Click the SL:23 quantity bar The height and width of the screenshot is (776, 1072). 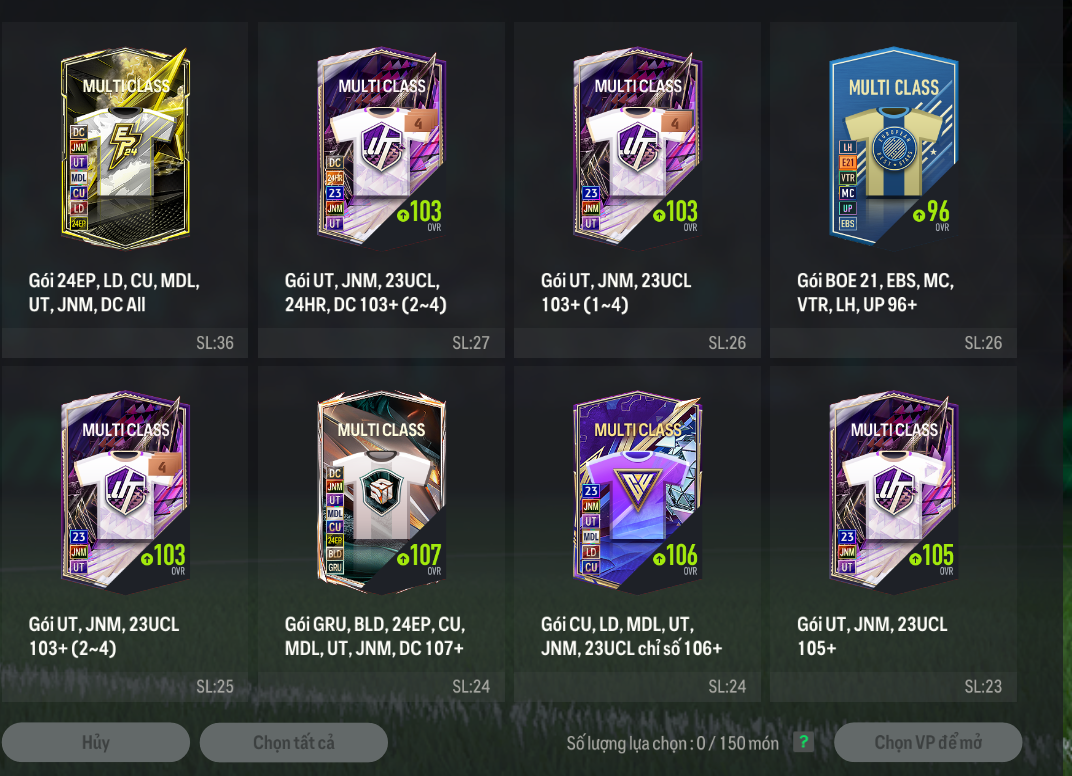click(894, 686)
